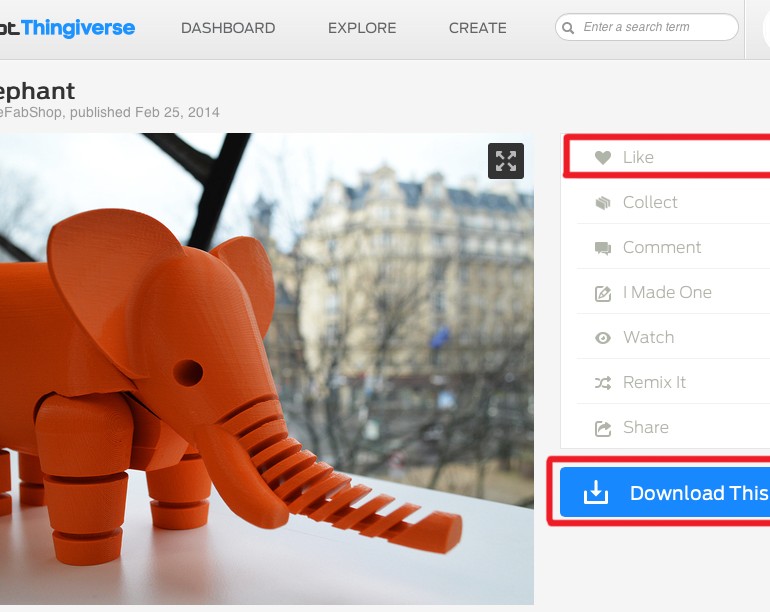Open the DASHBOARD menu item
Viewport: 770px width, 612px height.
coord(228,28)
